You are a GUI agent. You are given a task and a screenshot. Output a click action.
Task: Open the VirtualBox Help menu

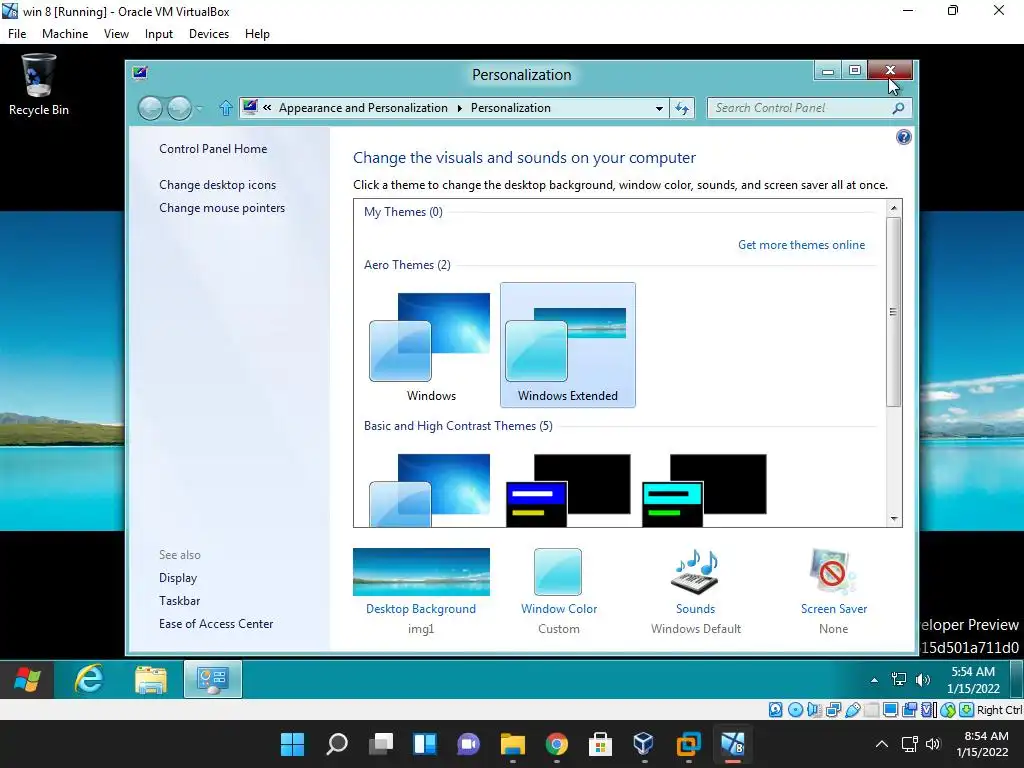pos(257,34)
